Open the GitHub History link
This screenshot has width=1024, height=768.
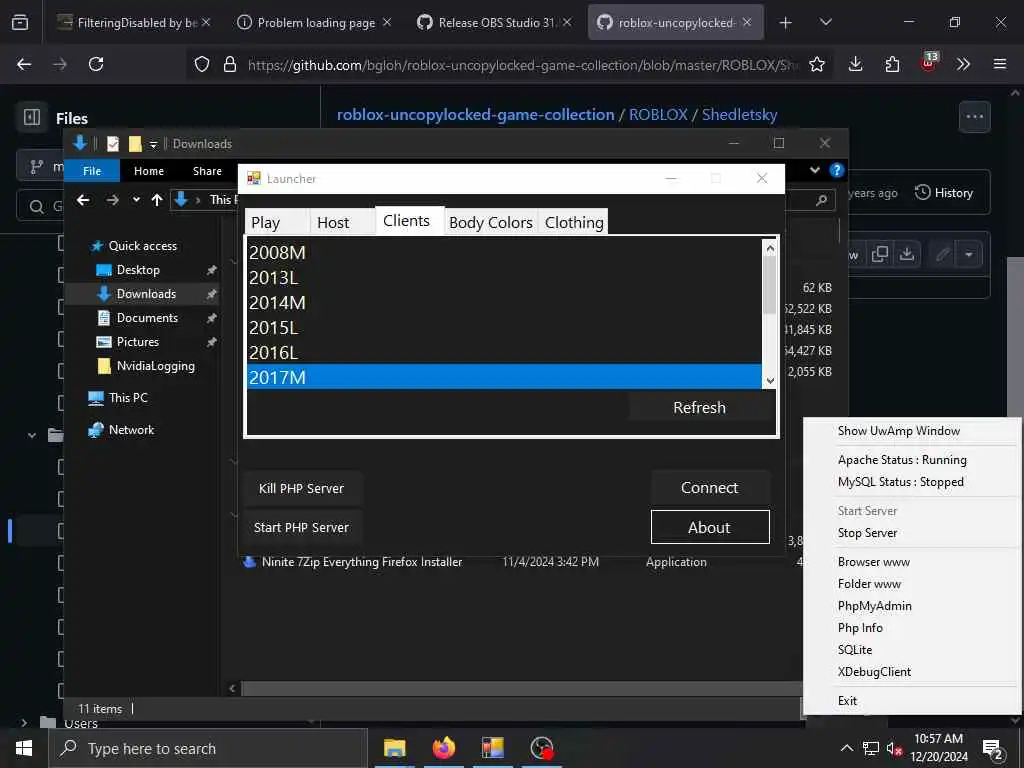tap(944, 193)
